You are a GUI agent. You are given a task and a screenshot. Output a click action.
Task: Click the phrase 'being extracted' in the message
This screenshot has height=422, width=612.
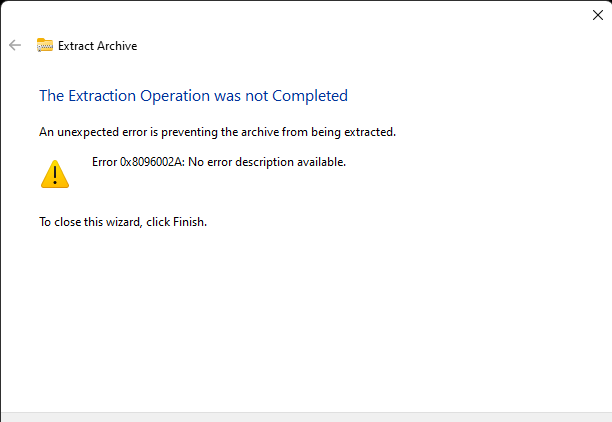click(x=353, y=132)
